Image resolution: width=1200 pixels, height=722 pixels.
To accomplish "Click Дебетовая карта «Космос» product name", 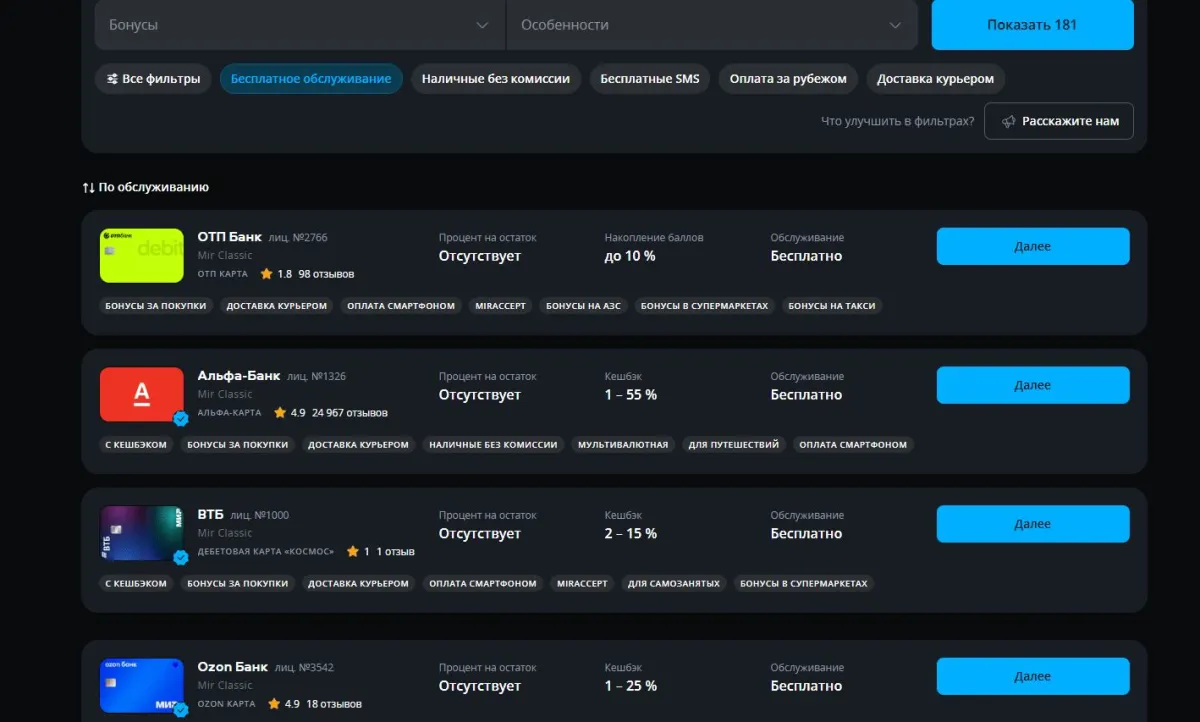I will [266, 552].
